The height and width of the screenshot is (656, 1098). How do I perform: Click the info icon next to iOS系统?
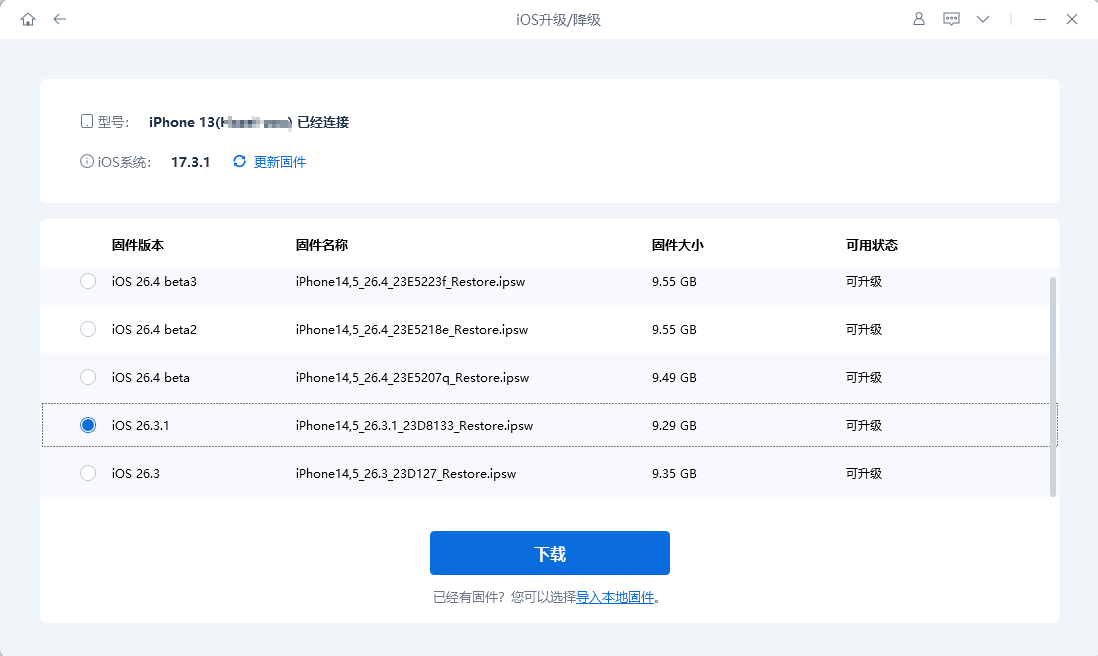tap(86, 160)
